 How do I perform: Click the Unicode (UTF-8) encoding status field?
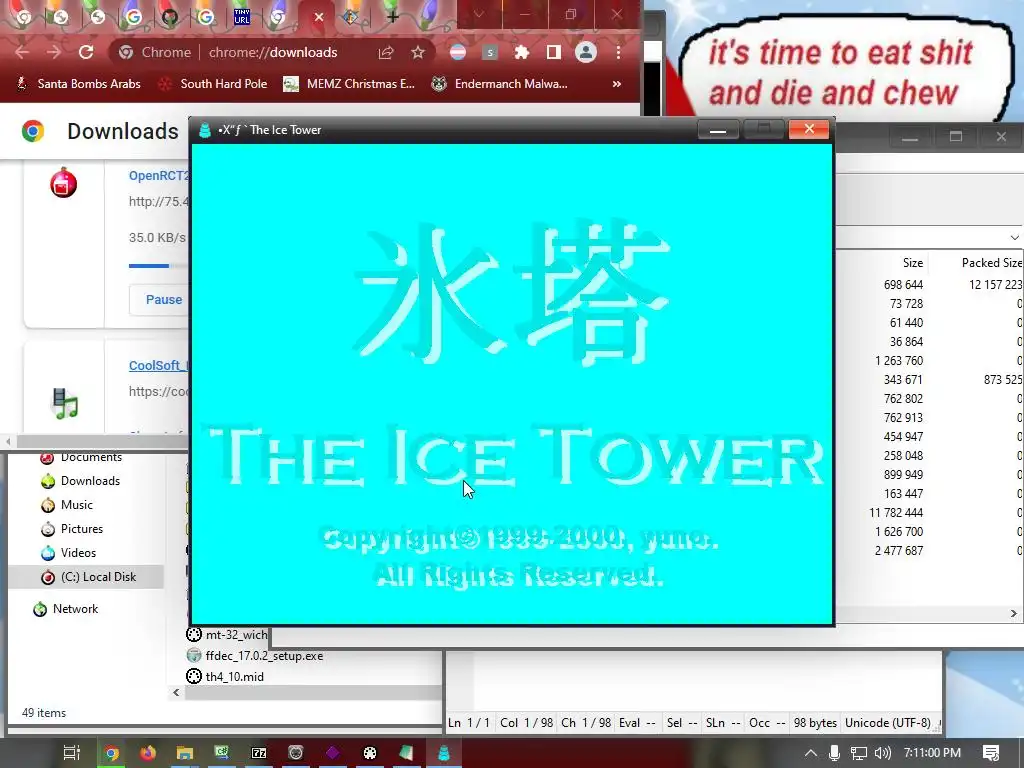point(888,723)
